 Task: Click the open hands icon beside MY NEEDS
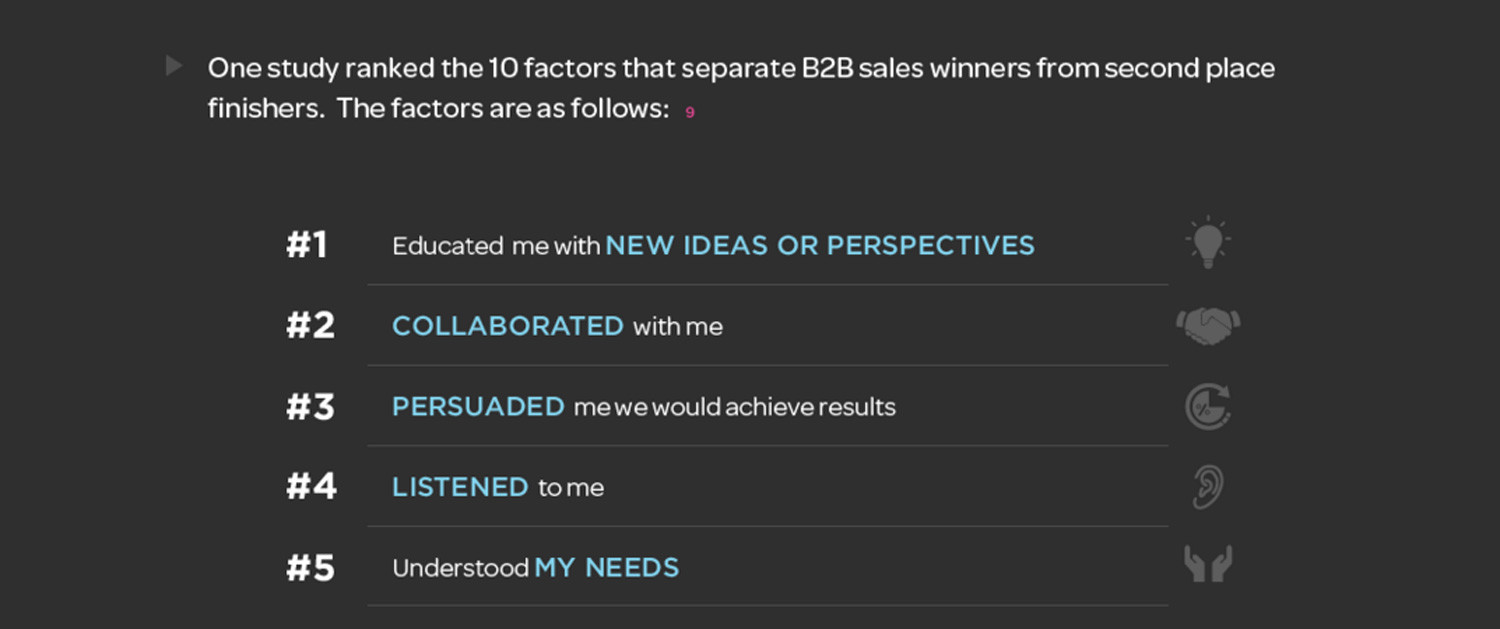[1208, 565]
